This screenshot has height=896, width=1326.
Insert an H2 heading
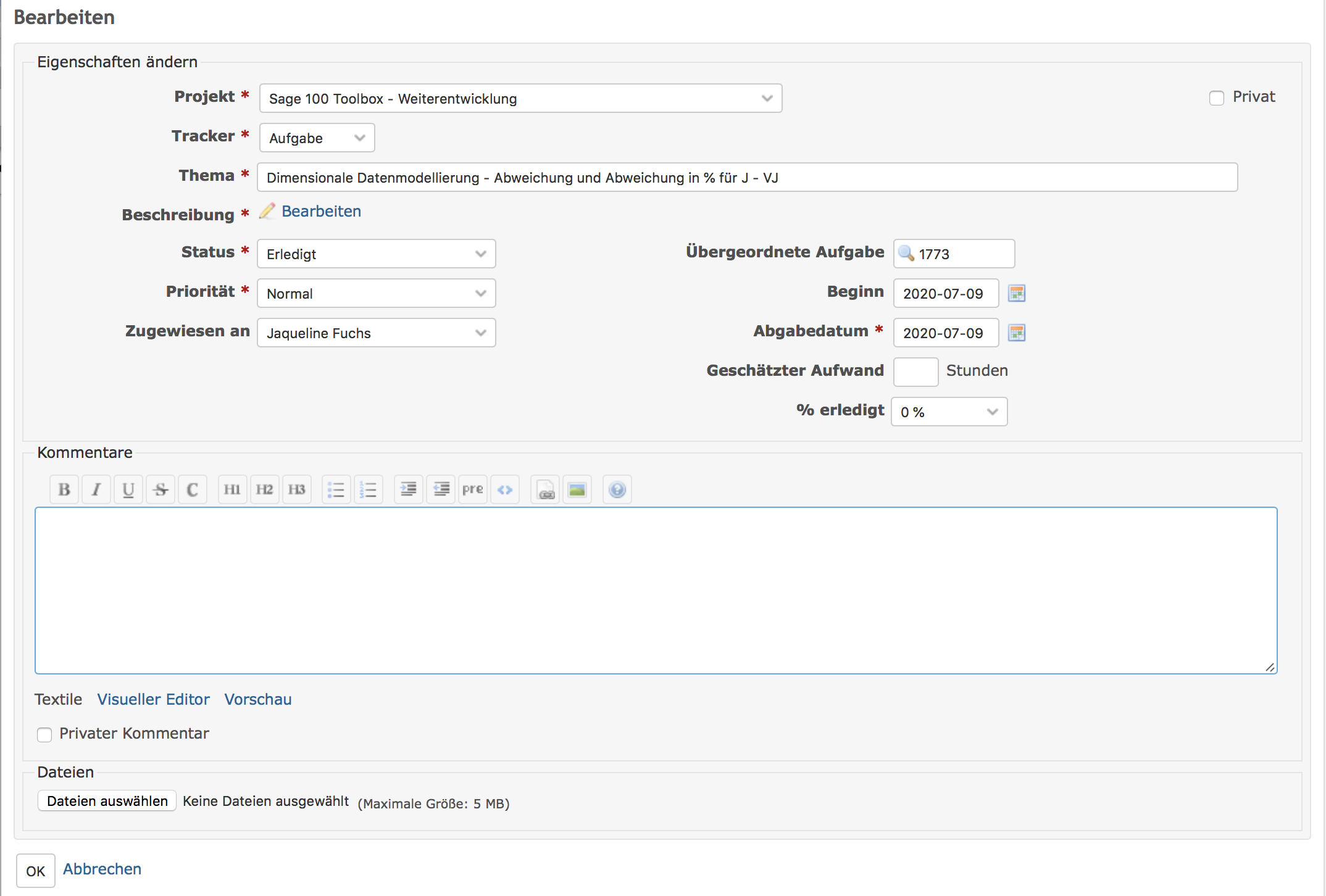coord(264,489)
